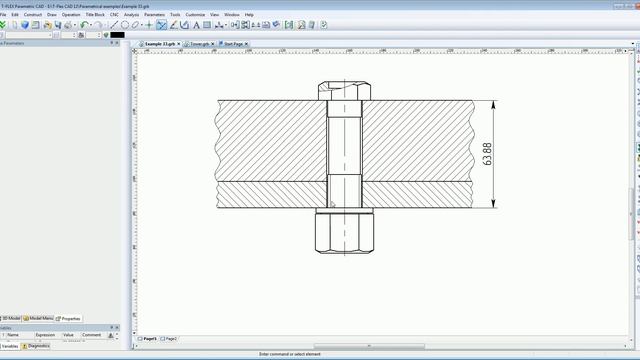Open the Parameters menu
The image size is (640, 360).
pyautogui.click(x=154, y=15)
